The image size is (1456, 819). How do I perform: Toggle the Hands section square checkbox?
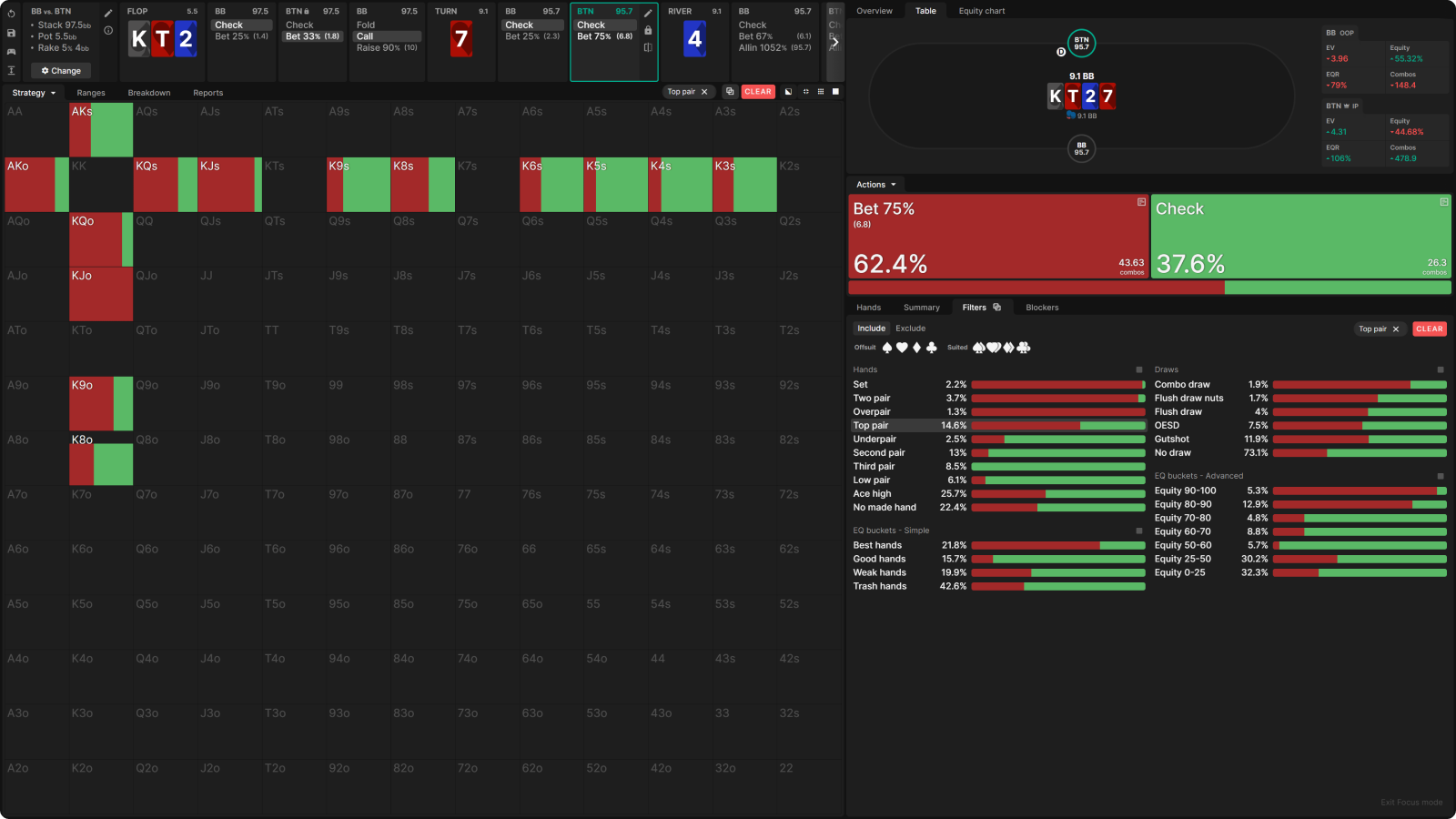coord(1138,369)
